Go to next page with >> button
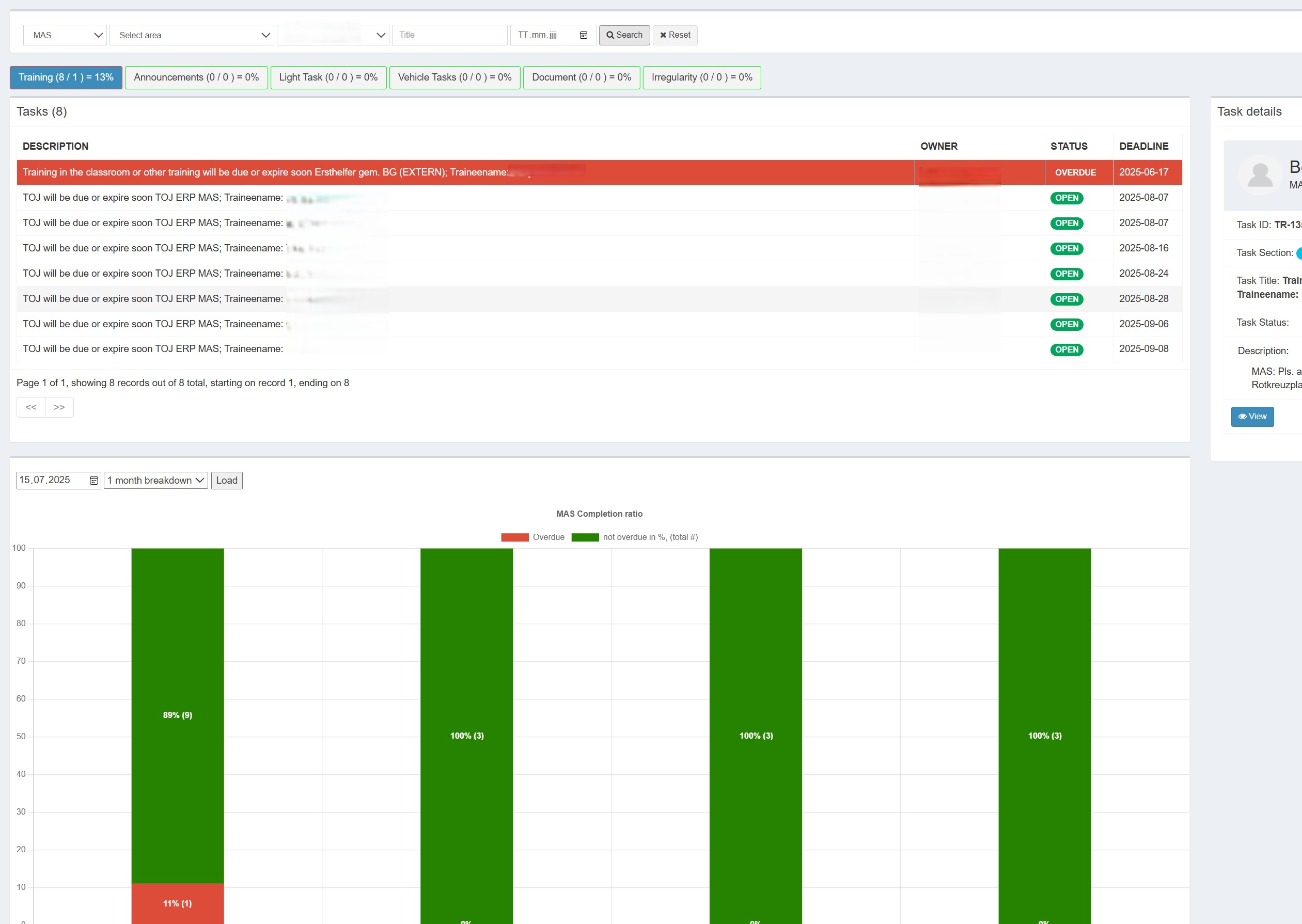This screenshot has height=924, width=1302. click(x=59, y=407)
